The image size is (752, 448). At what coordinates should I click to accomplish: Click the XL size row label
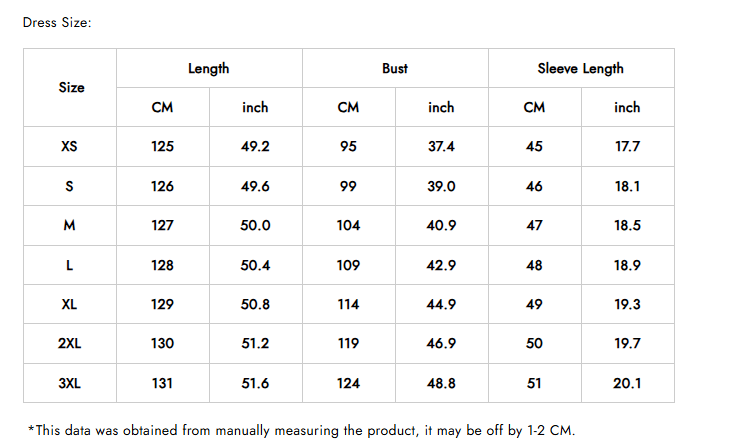[x=69, y=305]
